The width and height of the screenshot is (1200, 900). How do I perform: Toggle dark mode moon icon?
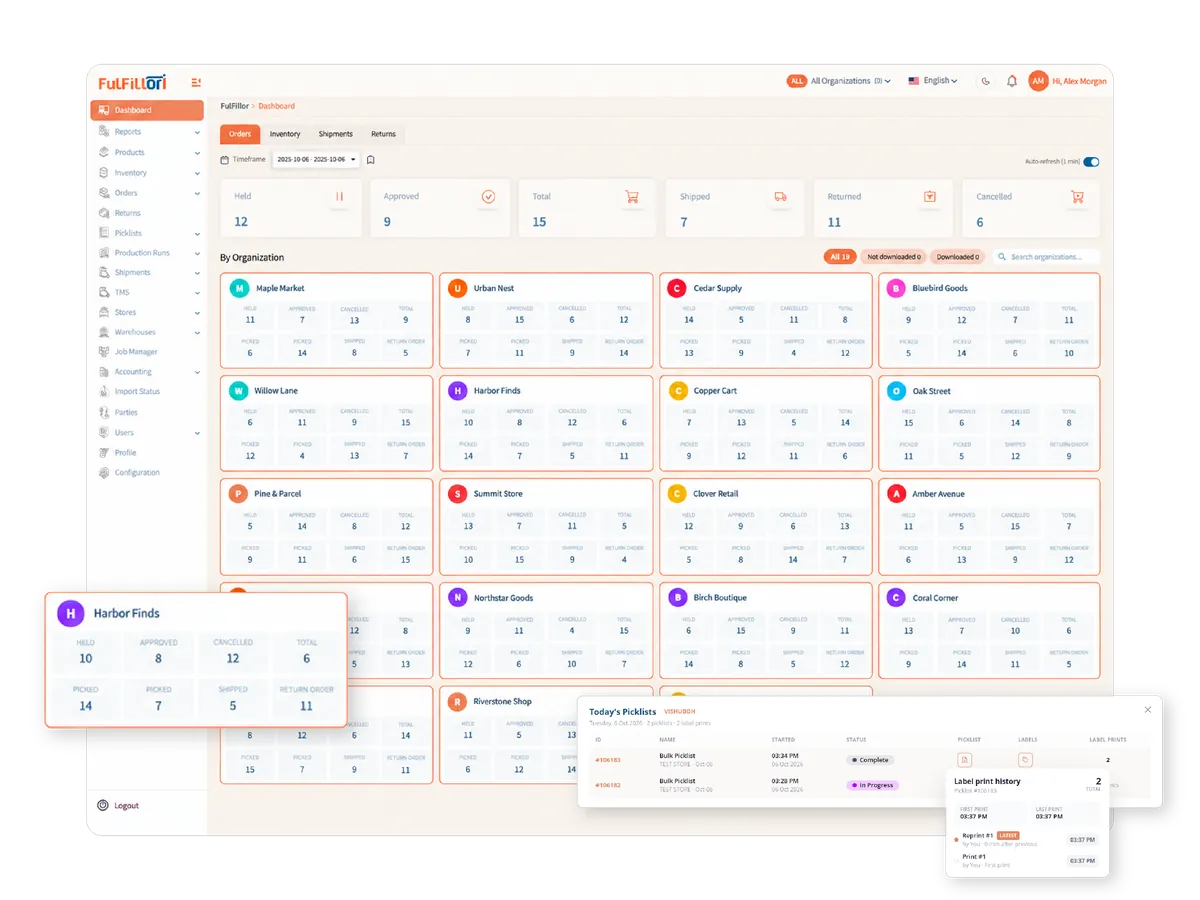tap(986, 81)
